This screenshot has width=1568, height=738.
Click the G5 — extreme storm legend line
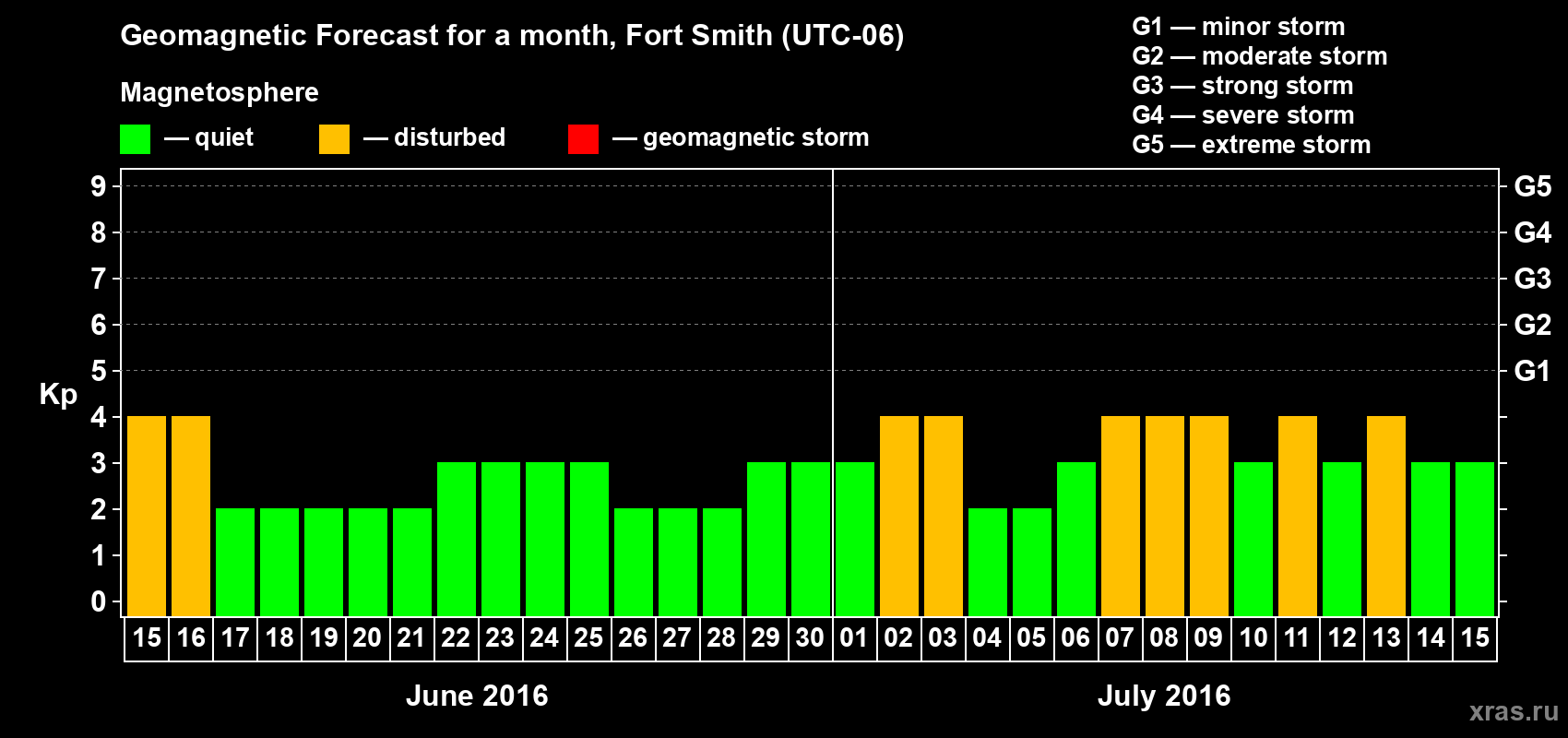1252,145
